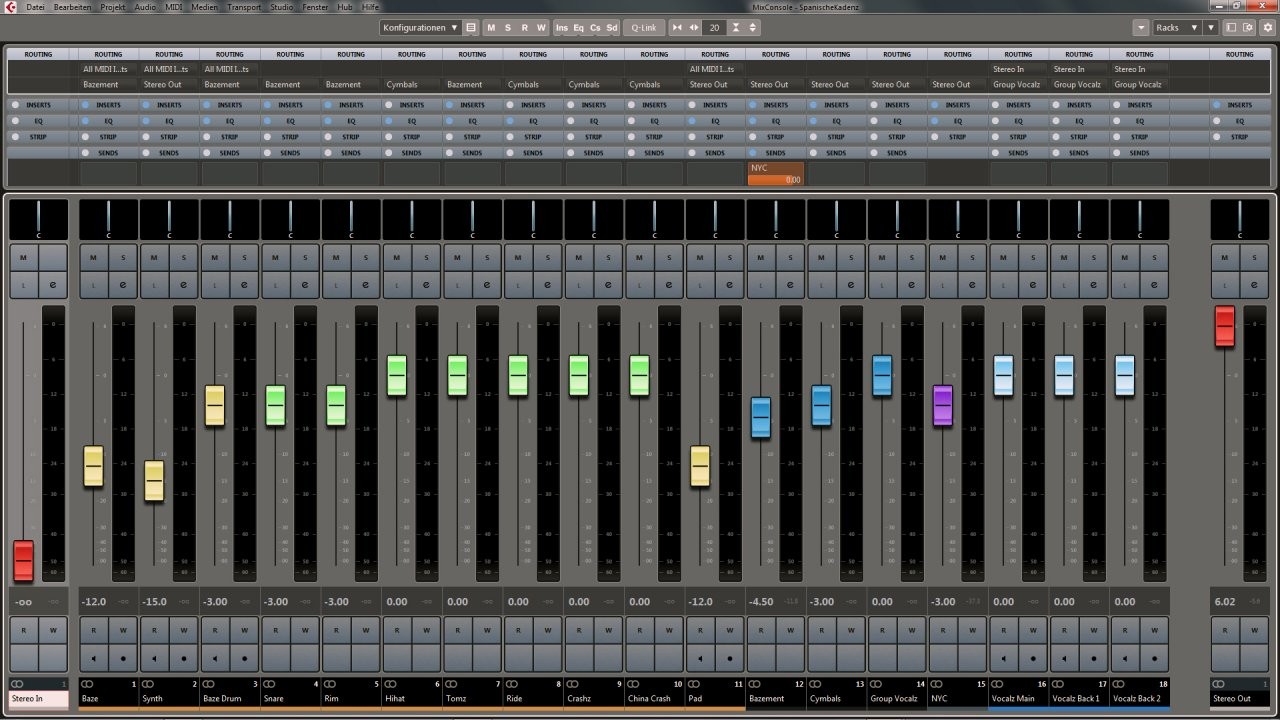Deactivate all mute states with toolbar M

click(491, 28)
